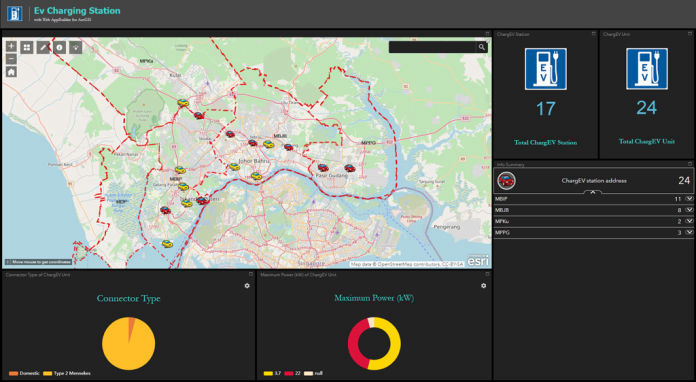Open Maximum Power chart settings gear
This screenshot has height=382, width=696.
tap(483, 286)
